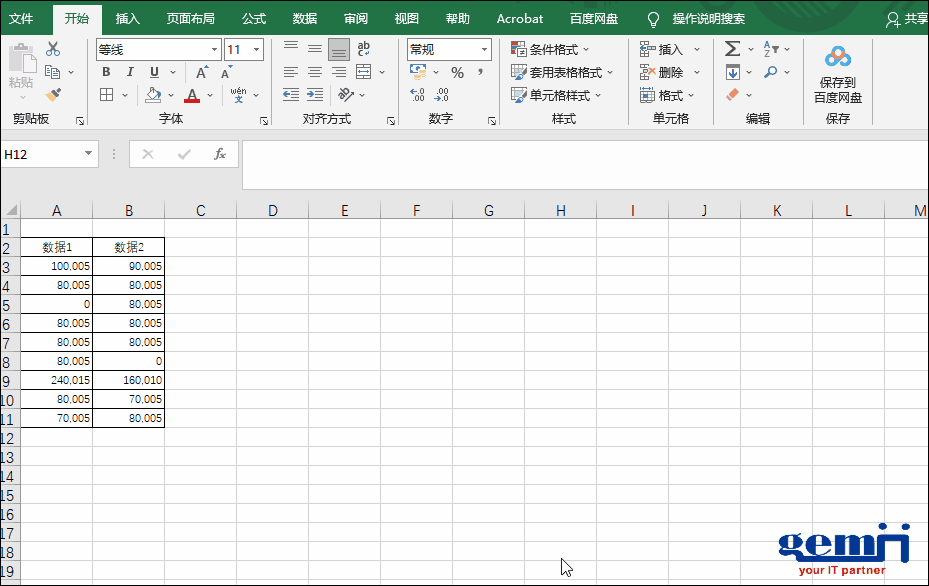Open the font name 等线 dropdown

click(x=214, y=50)
